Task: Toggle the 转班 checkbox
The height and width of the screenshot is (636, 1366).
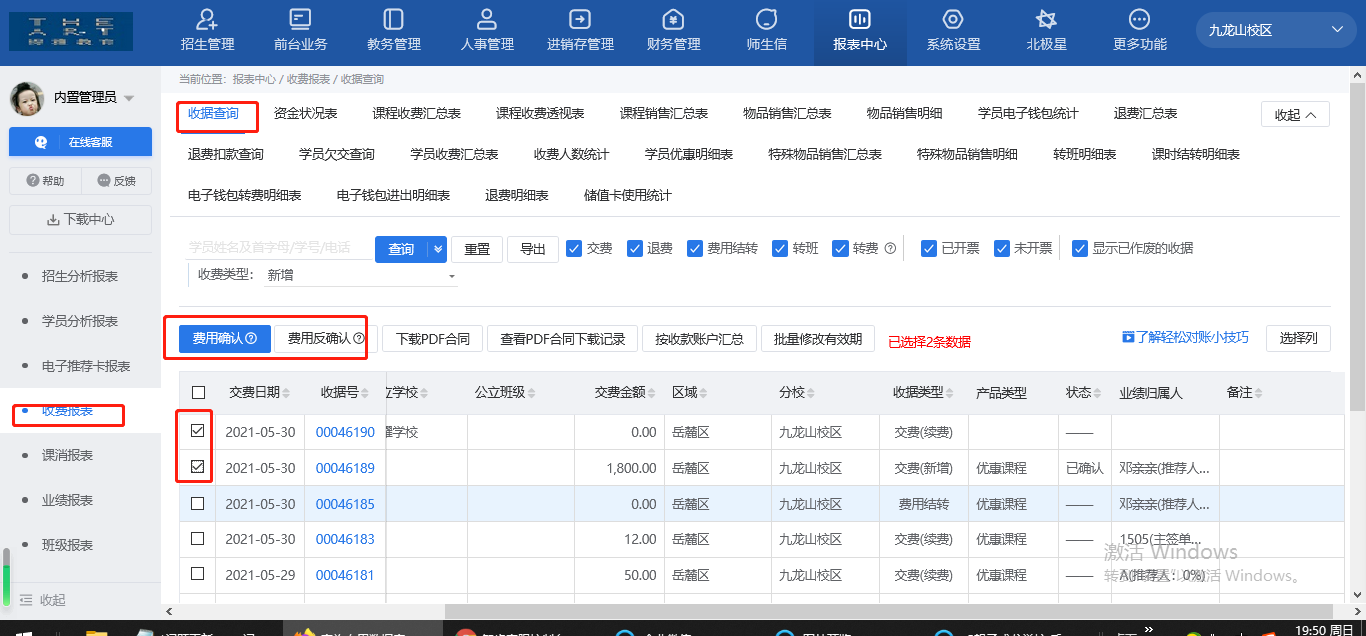Action: (780, 248)
